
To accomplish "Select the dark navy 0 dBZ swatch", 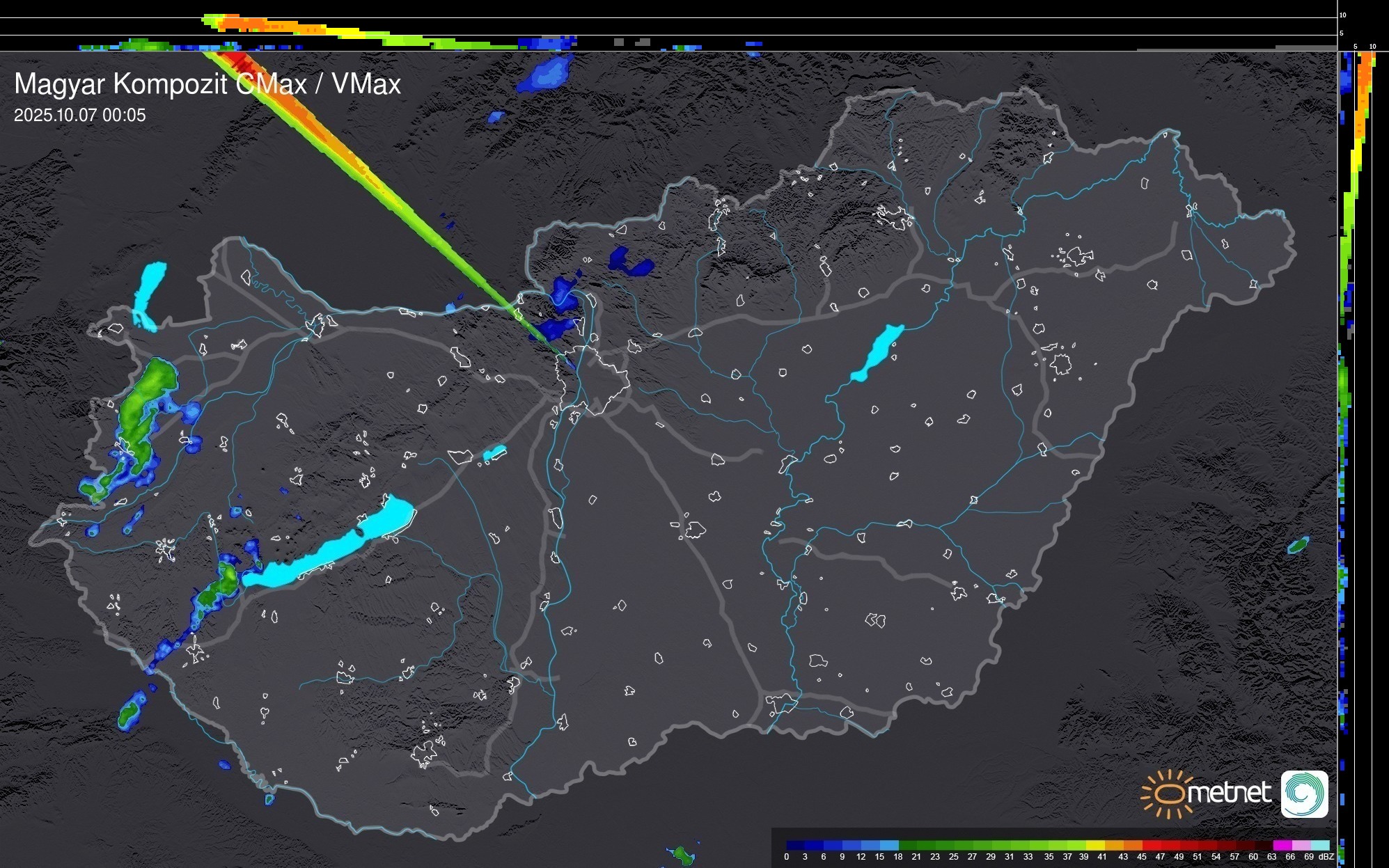I will coord(796,845).
